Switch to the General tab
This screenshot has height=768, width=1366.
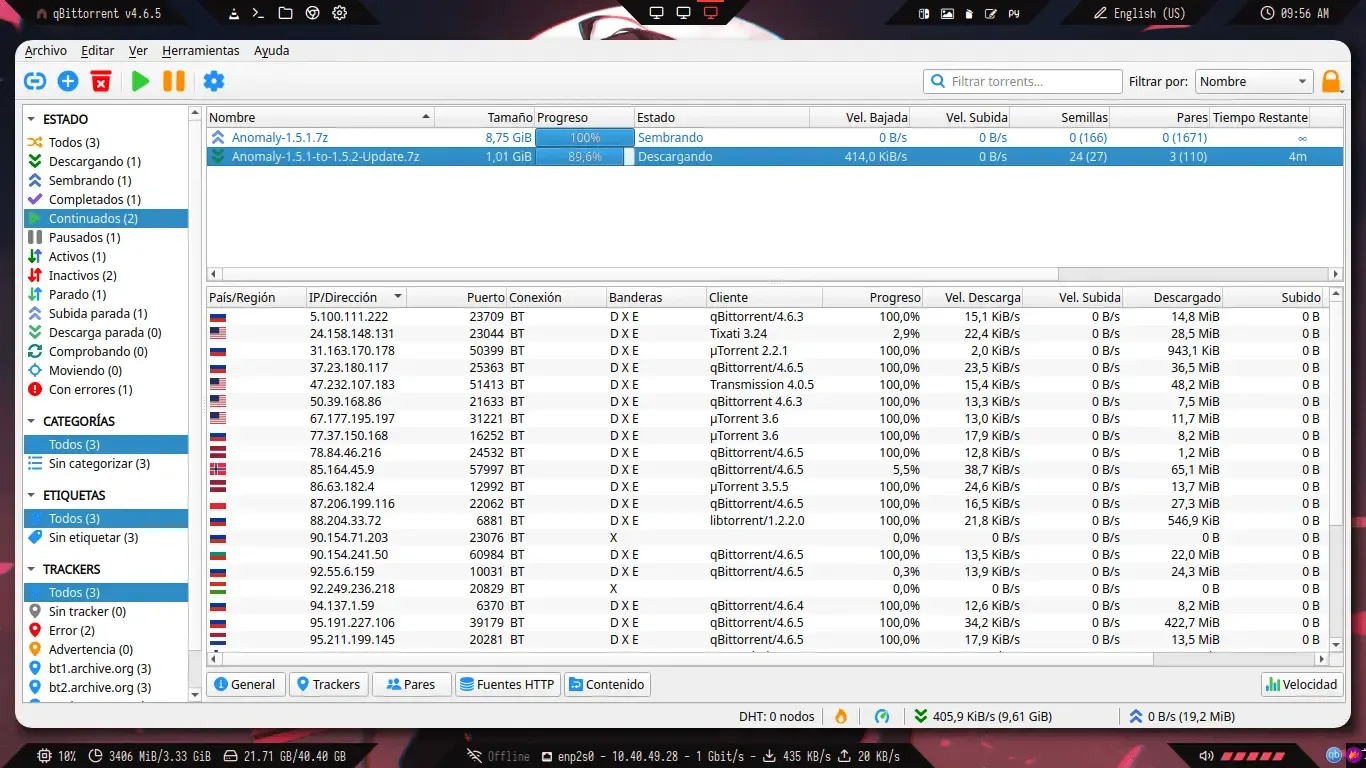point(245,685)
